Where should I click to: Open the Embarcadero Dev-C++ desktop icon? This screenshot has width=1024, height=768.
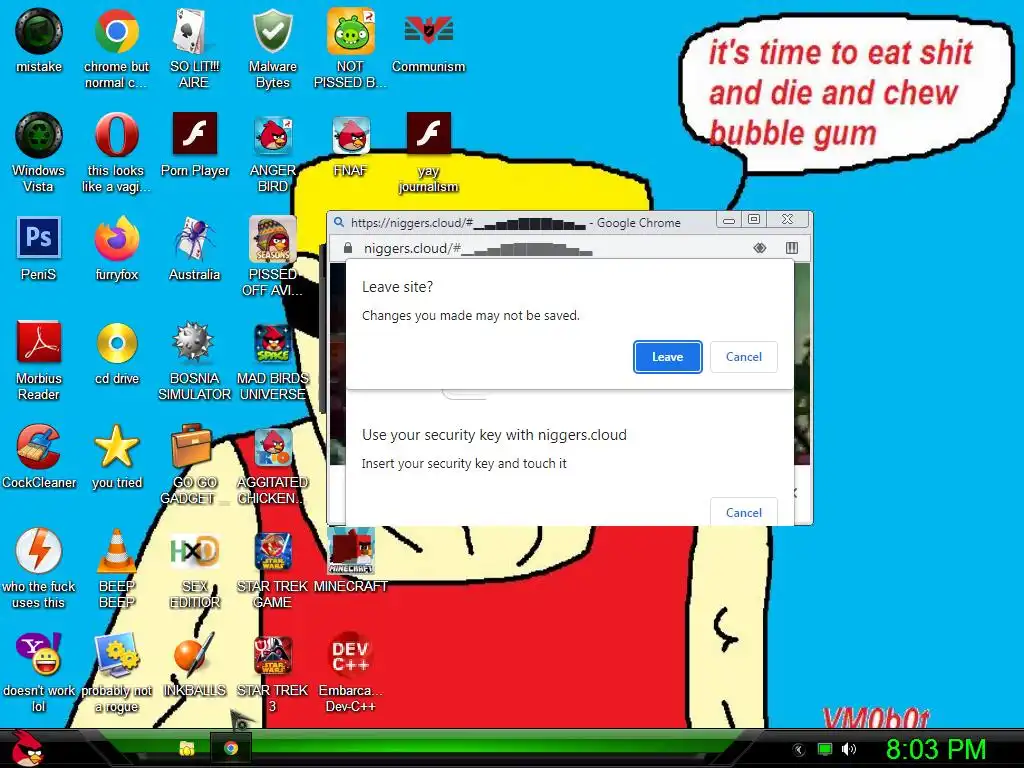point(351,654)
